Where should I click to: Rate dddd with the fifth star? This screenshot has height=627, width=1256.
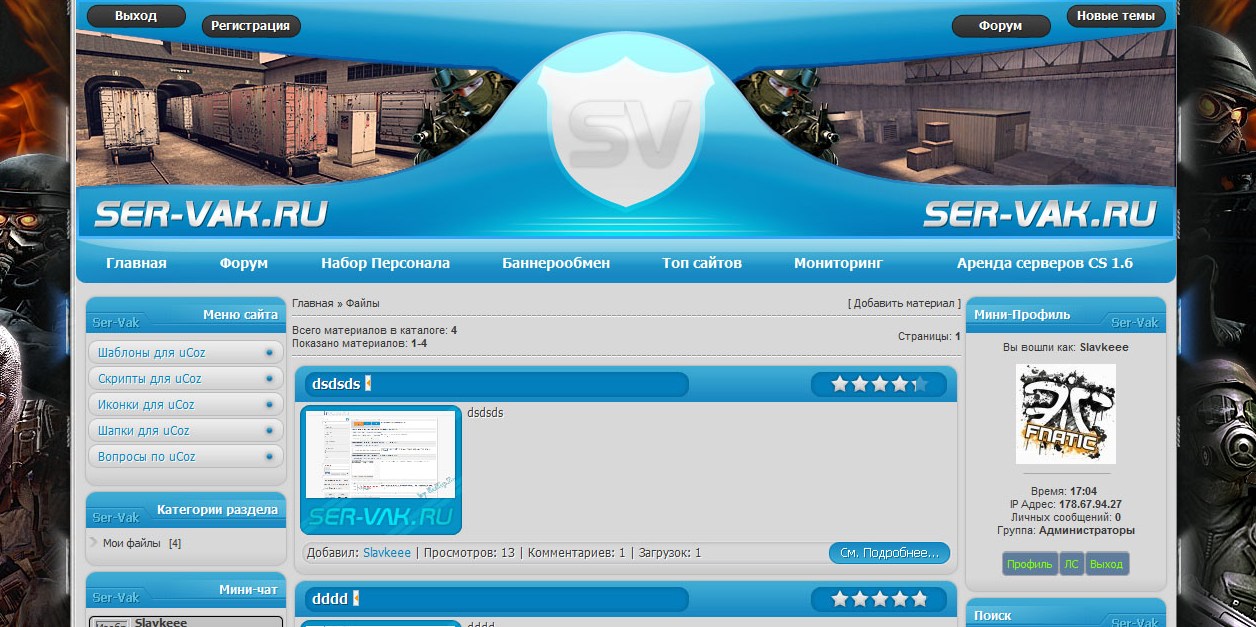tap(919, 599)
